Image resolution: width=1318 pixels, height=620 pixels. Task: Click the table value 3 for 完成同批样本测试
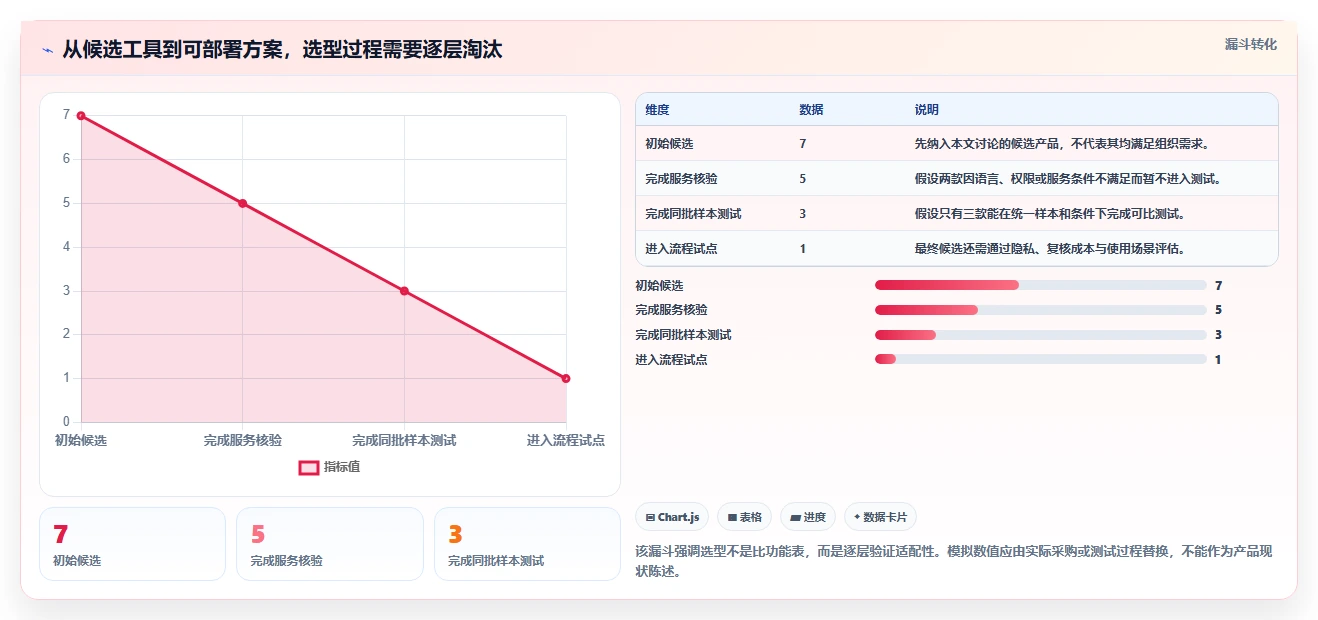coord(803,214)
